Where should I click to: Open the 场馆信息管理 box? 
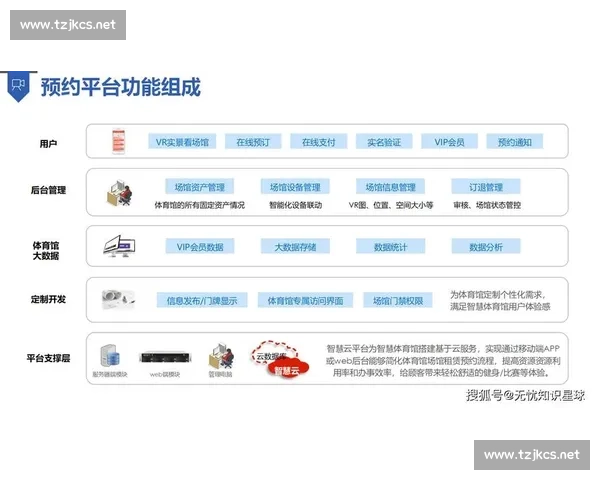pyautogui.click(x=390, y=187)
